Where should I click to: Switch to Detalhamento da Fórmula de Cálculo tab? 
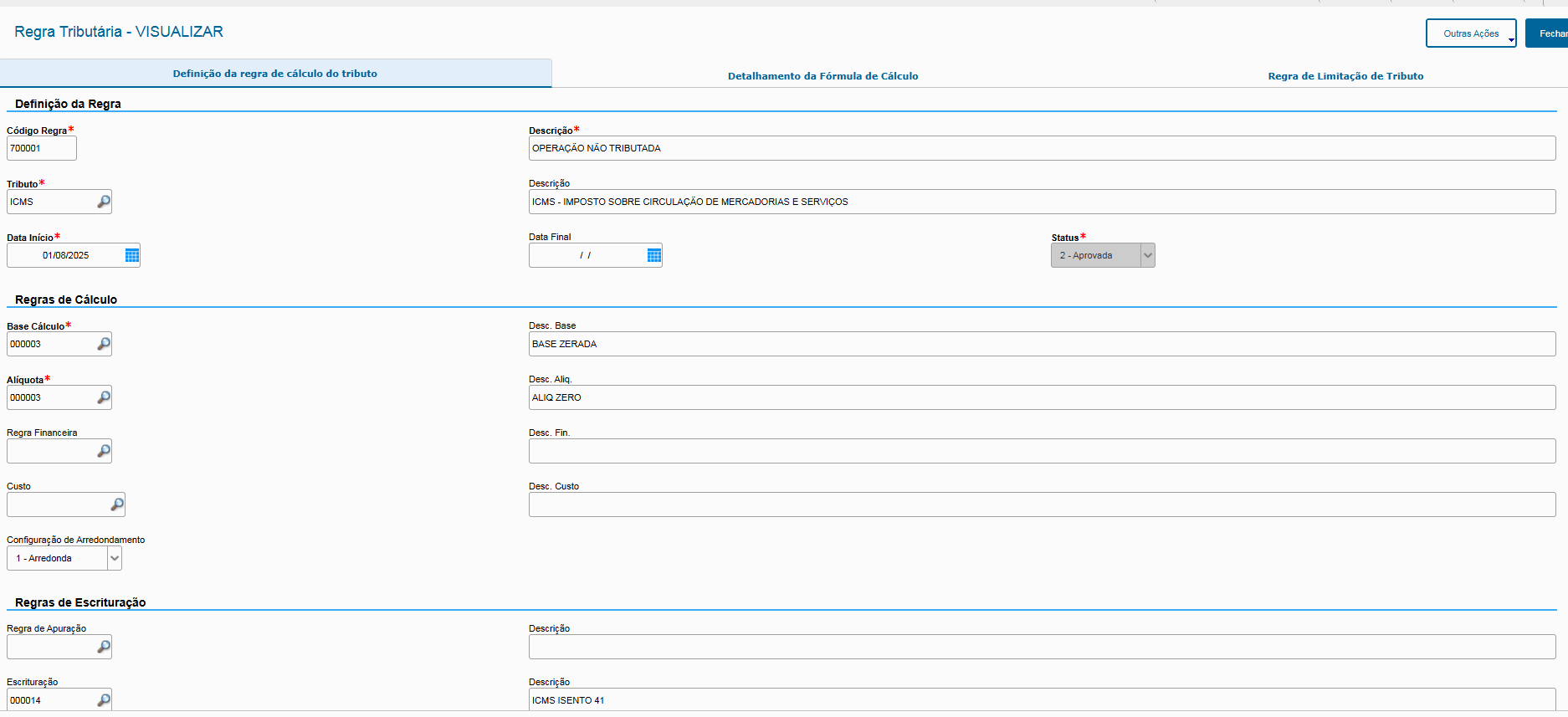822,76
